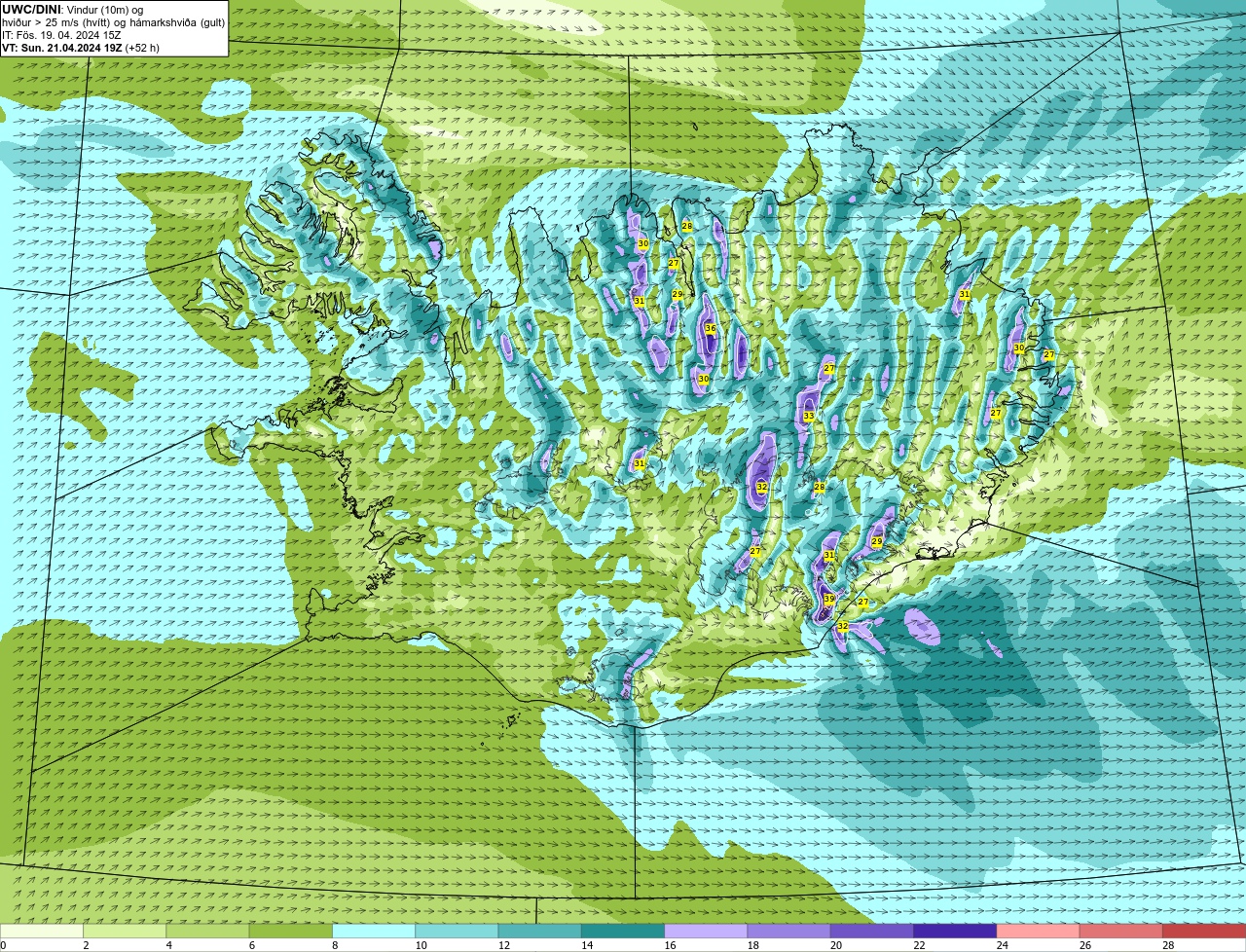Click legend scale tick label 10
The image size is (1246, 952).
pyautogui.click(x=421, y=945)
